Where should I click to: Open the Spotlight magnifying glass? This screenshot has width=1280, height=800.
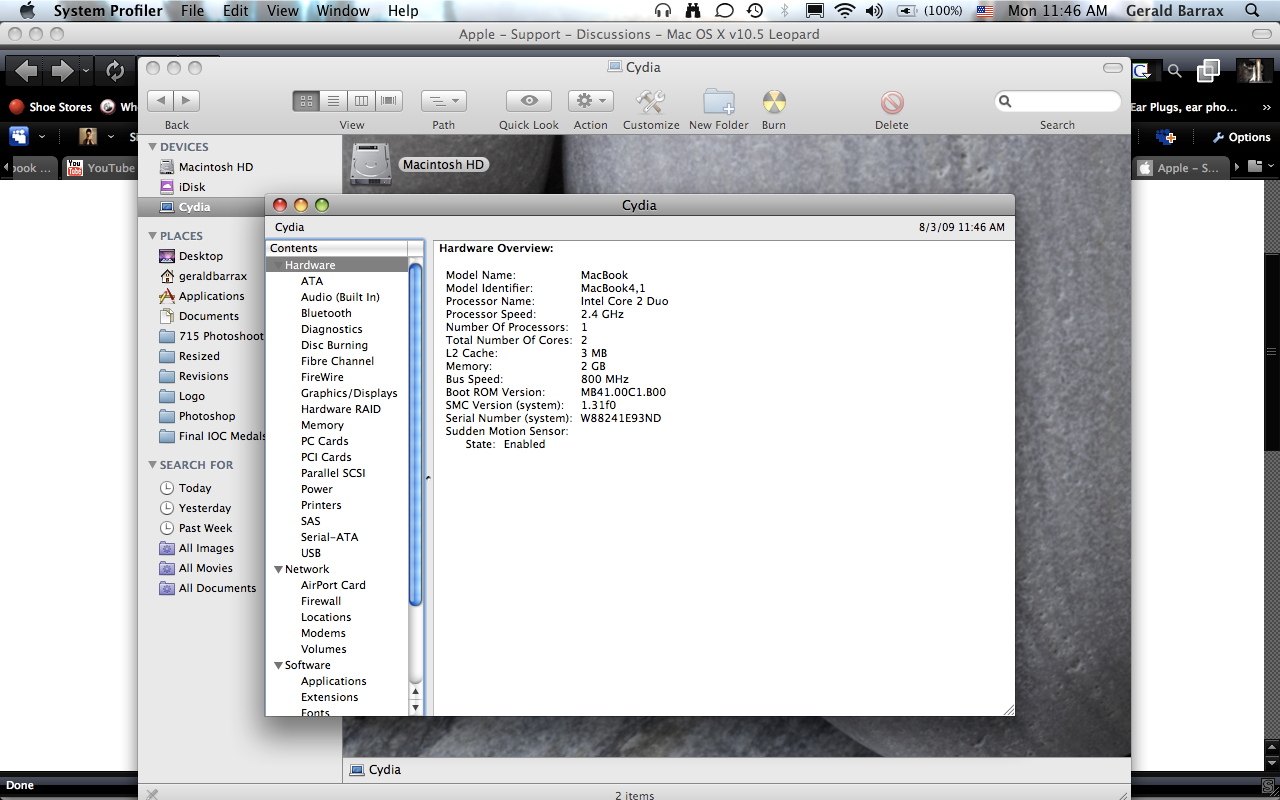point(1252,11)
